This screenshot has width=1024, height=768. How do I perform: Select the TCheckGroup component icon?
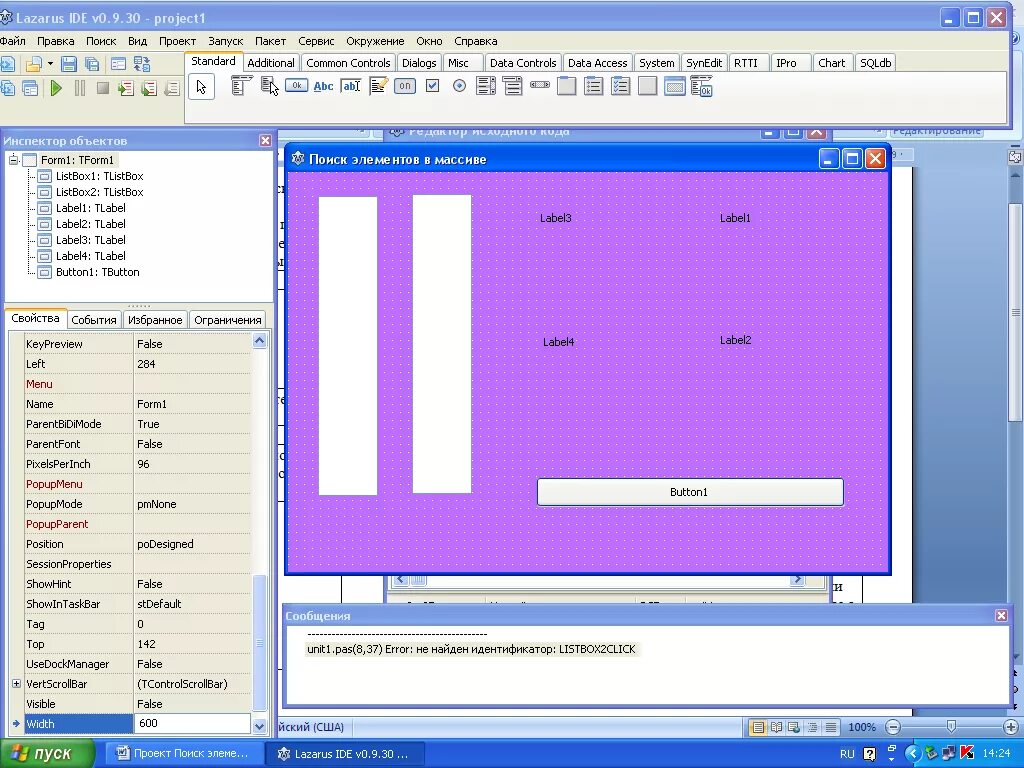(620, 86)
